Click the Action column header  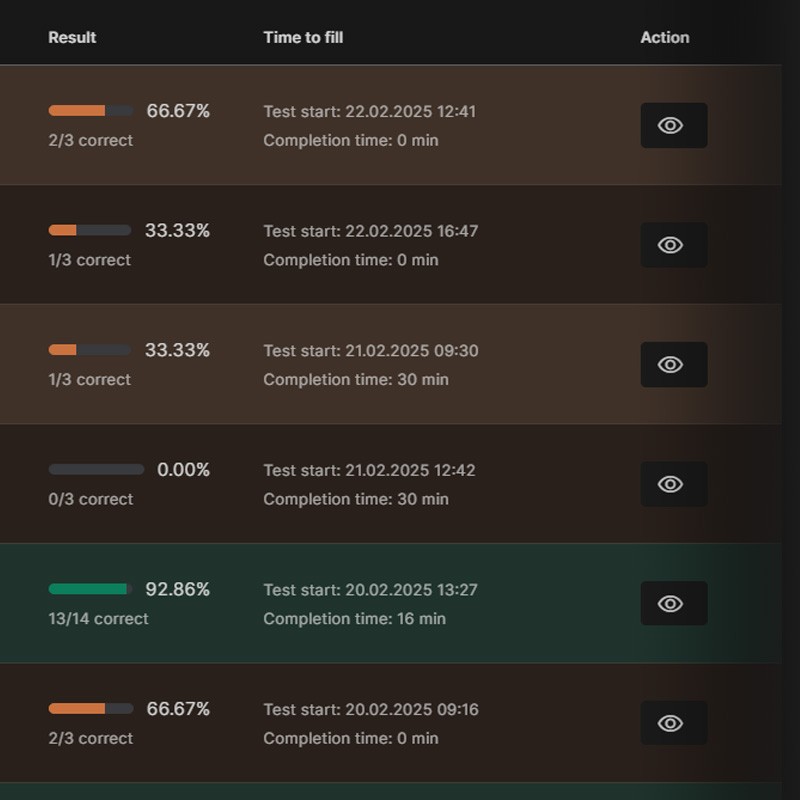[665, 37]
